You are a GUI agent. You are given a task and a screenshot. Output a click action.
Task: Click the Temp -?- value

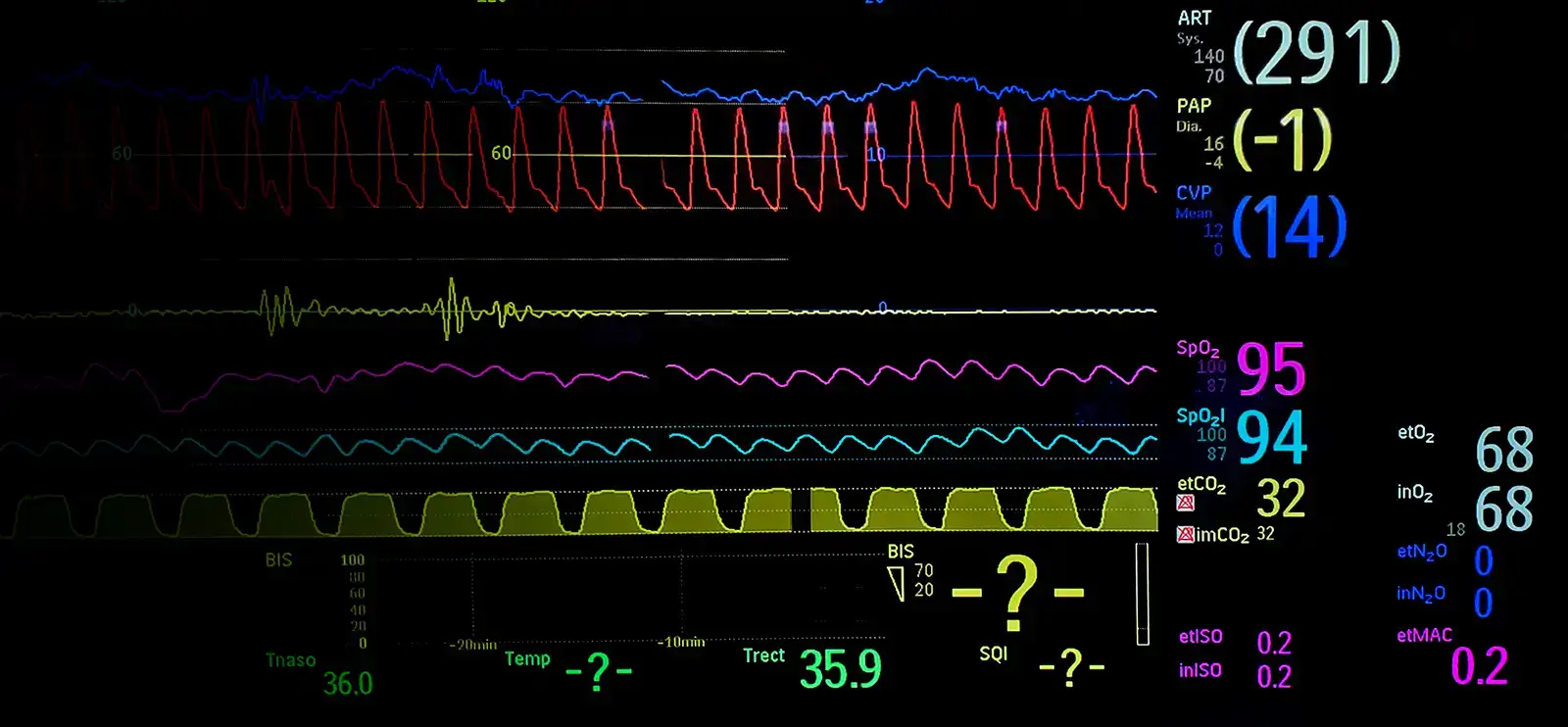click(599, 672)
